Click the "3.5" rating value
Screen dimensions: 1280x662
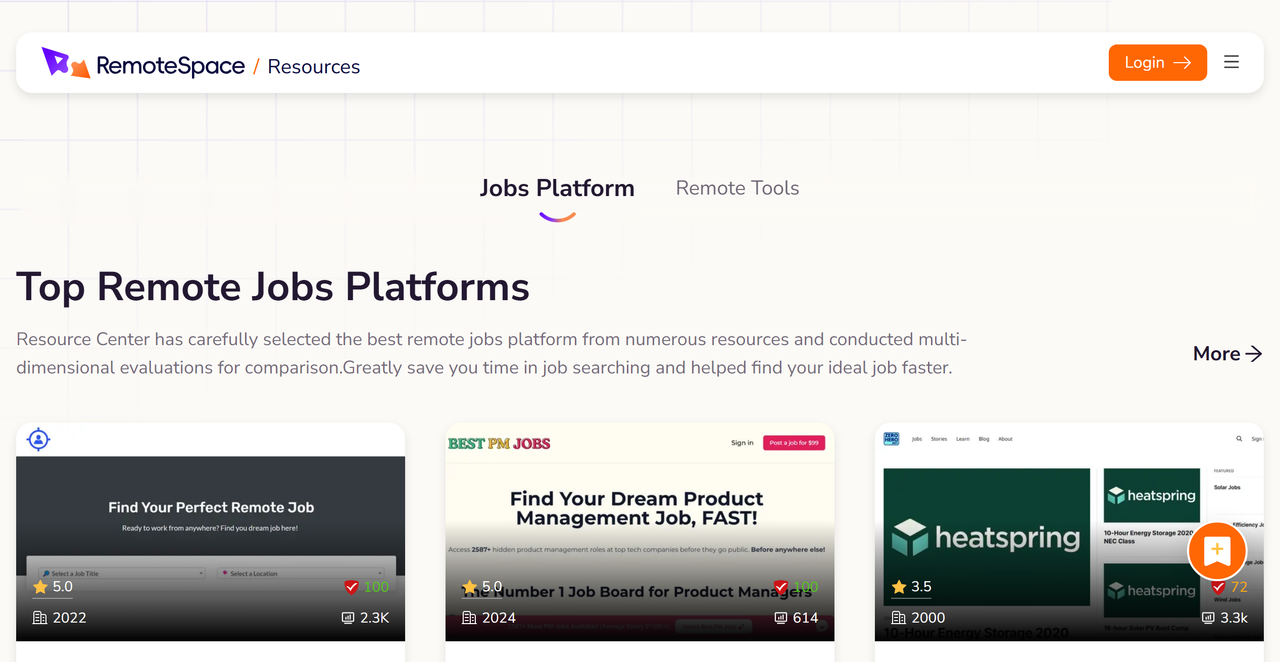922,587
